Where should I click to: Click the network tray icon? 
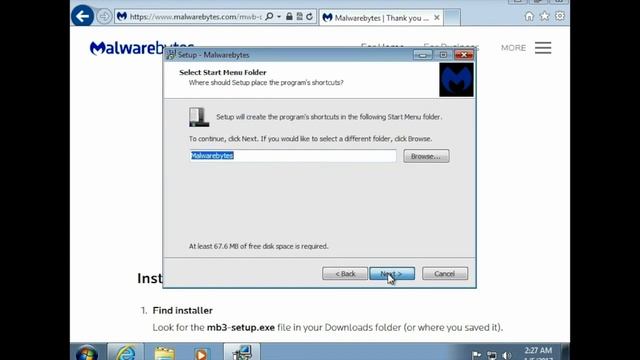[x=492, y=355]
